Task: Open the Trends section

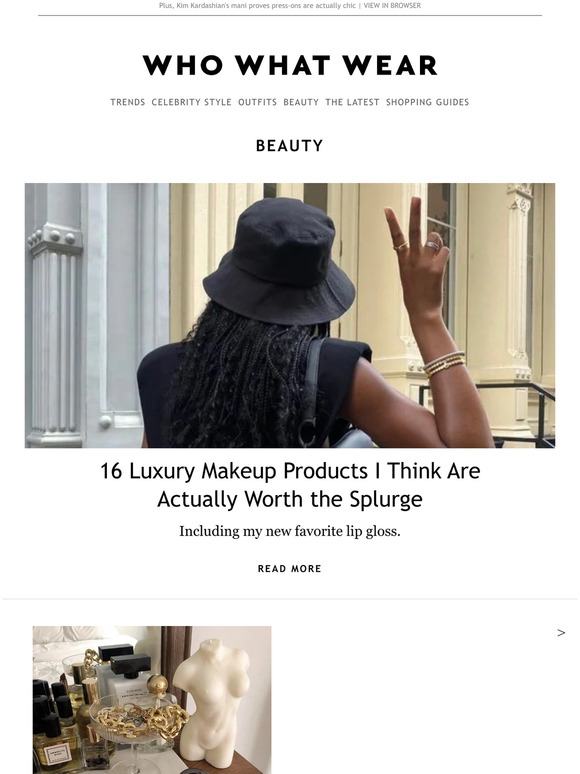Action: point(128,102)
